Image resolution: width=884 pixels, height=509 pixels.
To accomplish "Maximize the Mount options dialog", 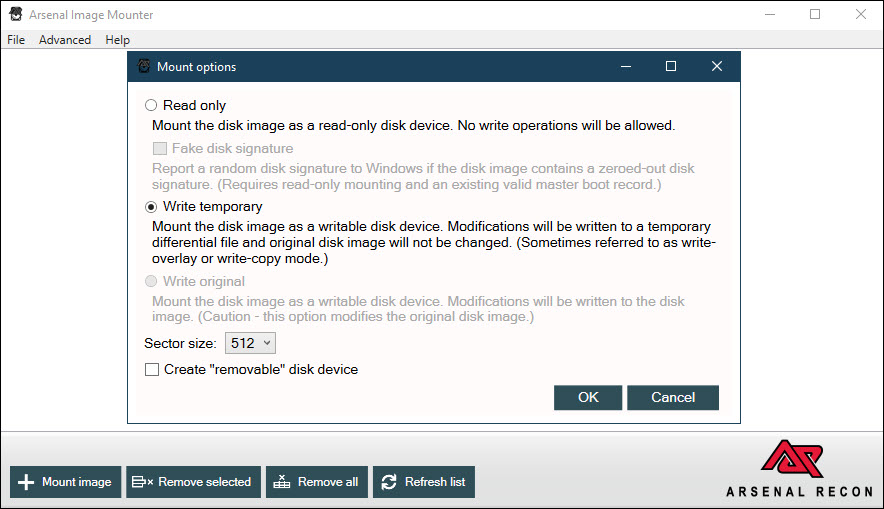I will (671, 67).
